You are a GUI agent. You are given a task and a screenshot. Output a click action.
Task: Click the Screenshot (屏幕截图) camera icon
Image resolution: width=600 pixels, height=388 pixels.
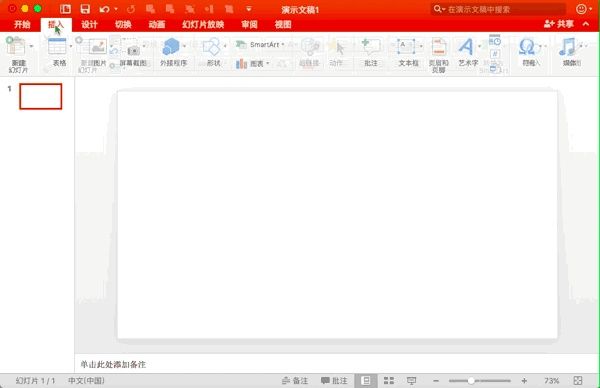(x=133, y=50)
